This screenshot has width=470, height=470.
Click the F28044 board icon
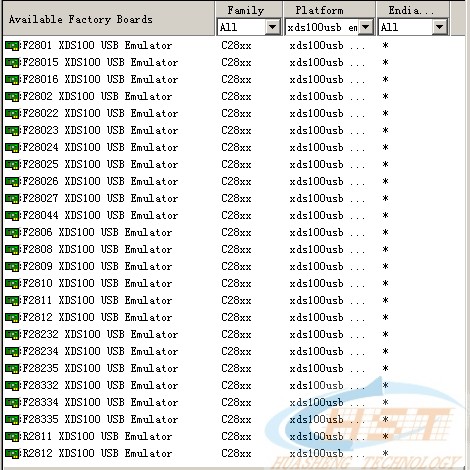(13, 215)
